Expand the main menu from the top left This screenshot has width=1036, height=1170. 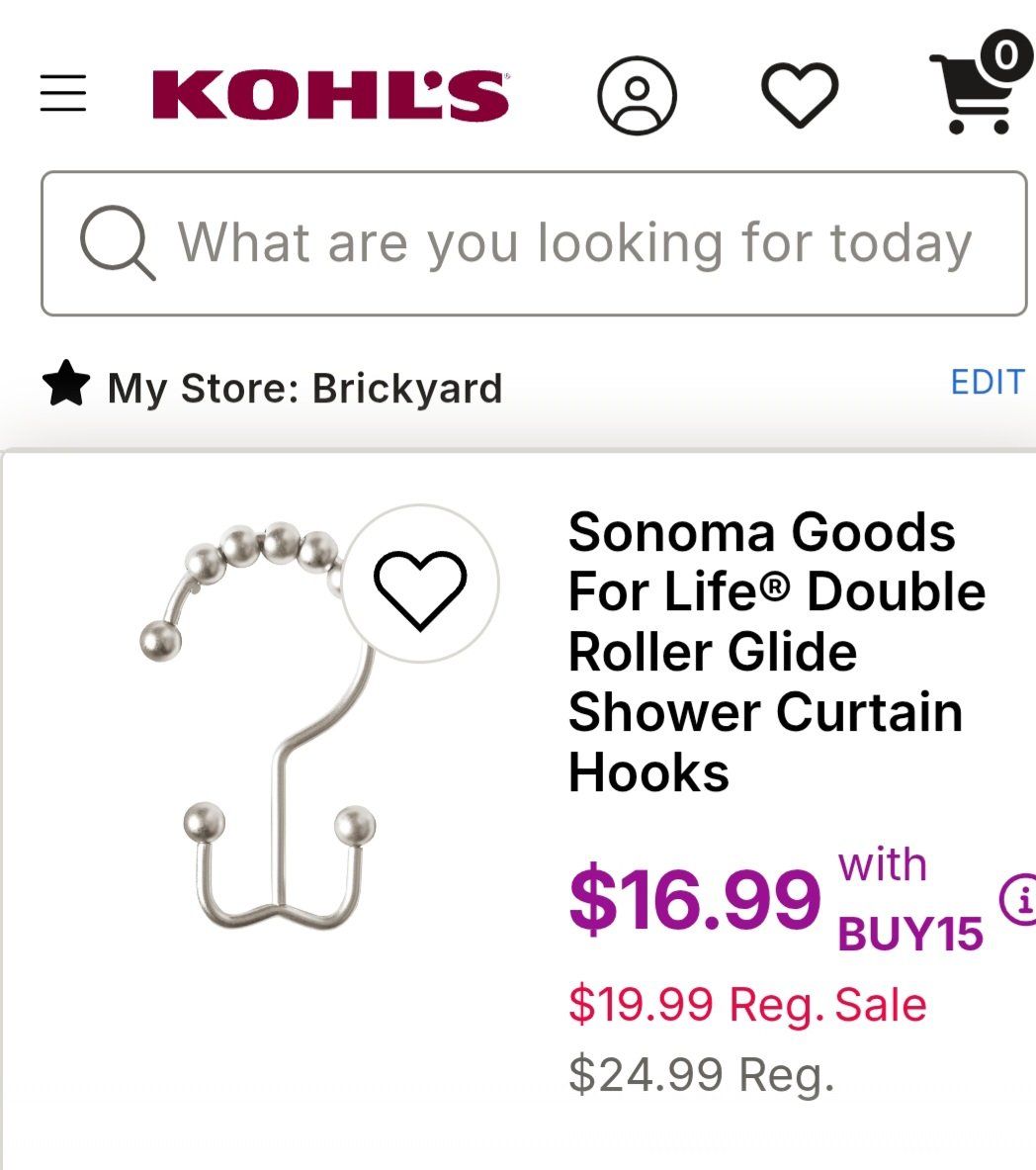click(62, 94)
